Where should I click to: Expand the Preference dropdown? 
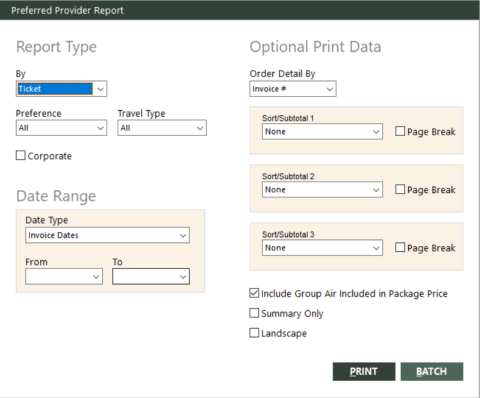point(61,128)
